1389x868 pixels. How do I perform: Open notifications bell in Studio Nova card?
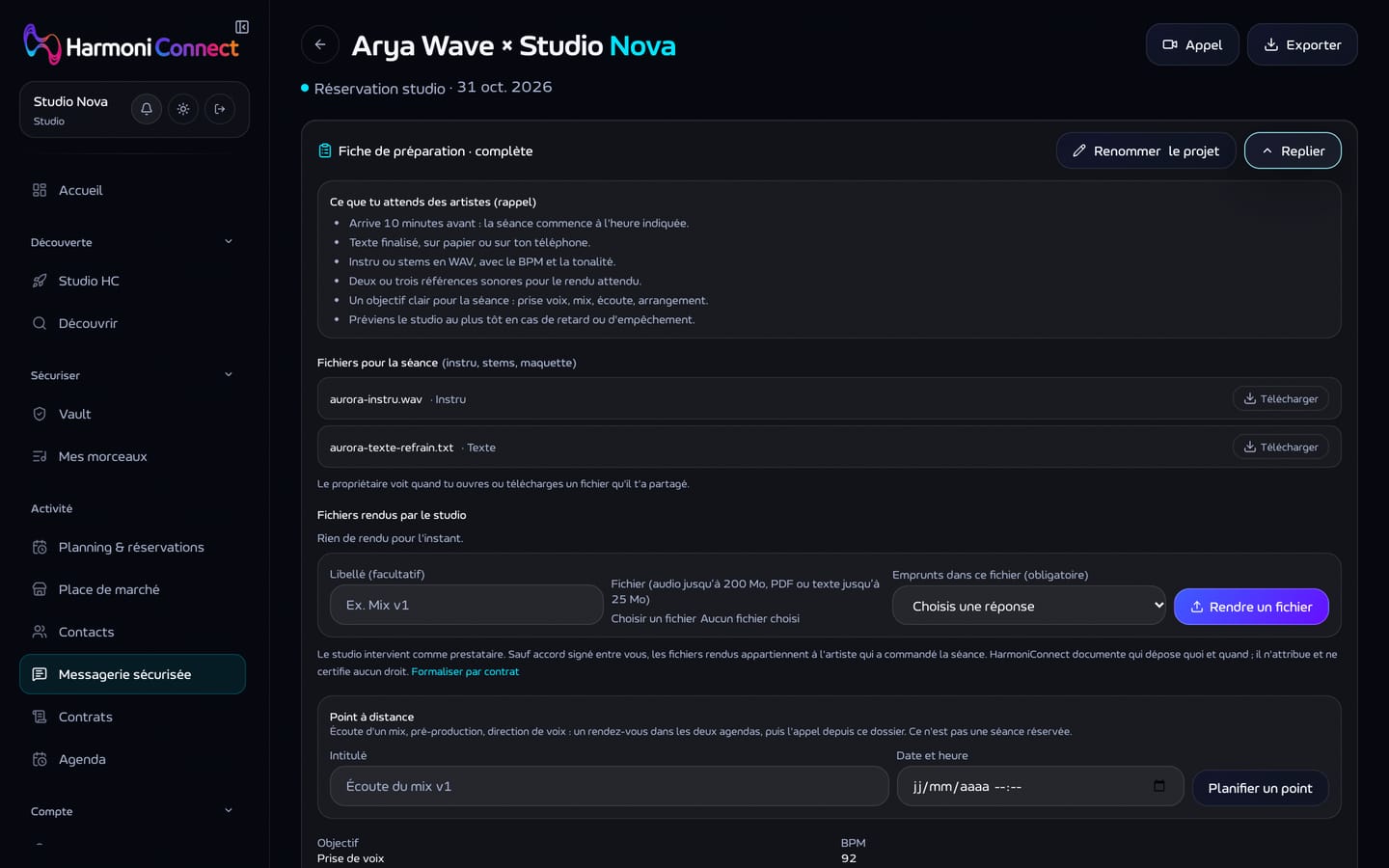[147, 109]
